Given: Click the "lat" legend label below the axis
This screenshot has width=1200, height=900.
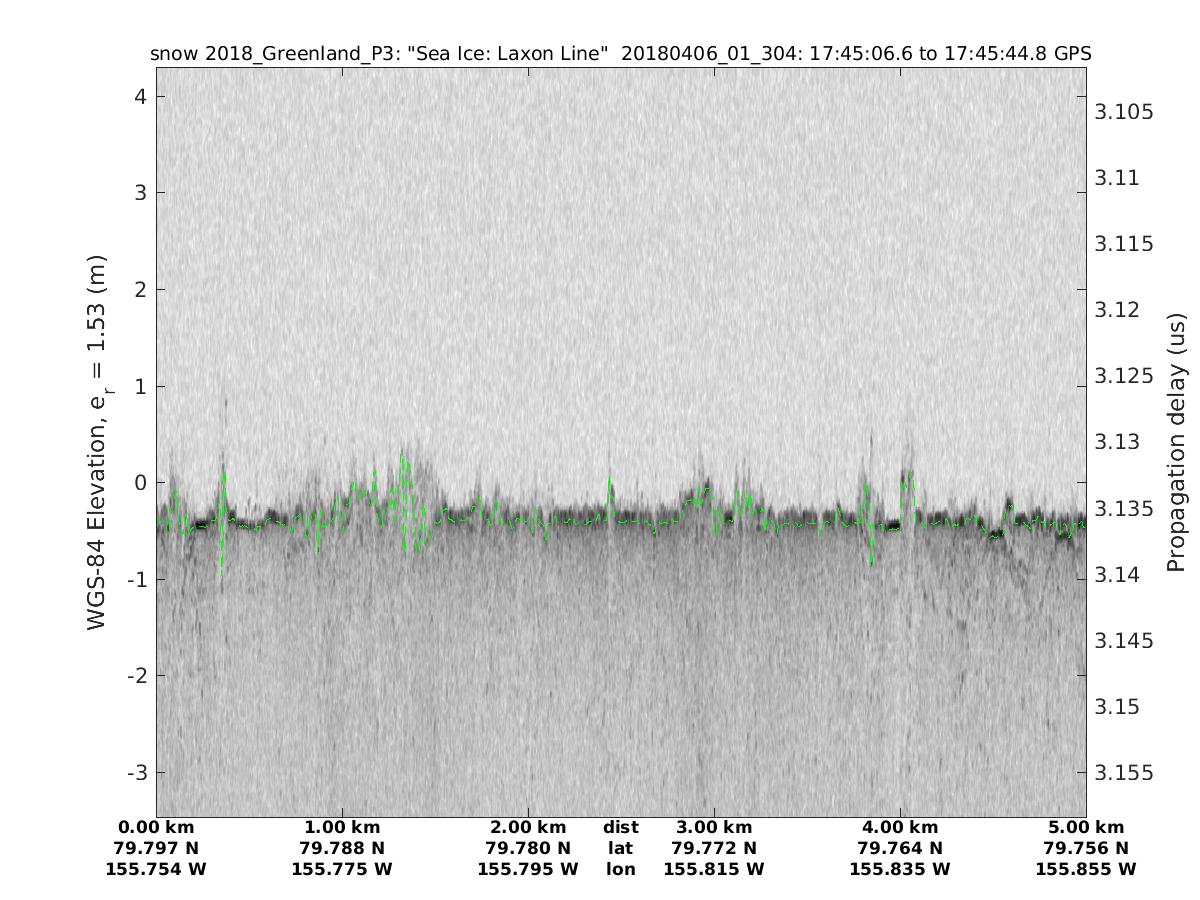Looking at the screenshot, I should click(x=620, y=848).
